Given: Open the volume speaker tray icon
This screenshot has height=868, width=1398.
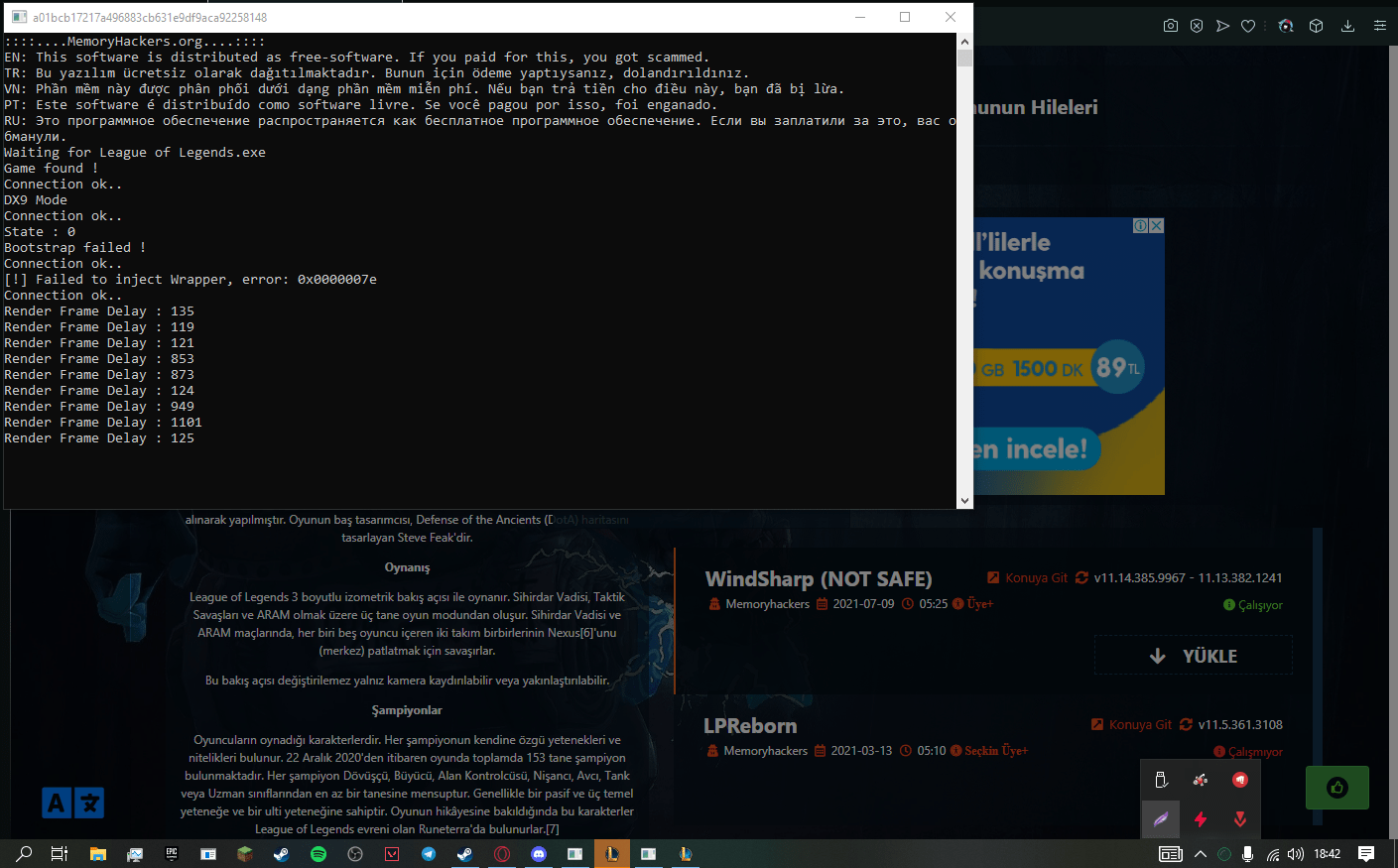Looking at the screenshot, I should click(1296, 854).
